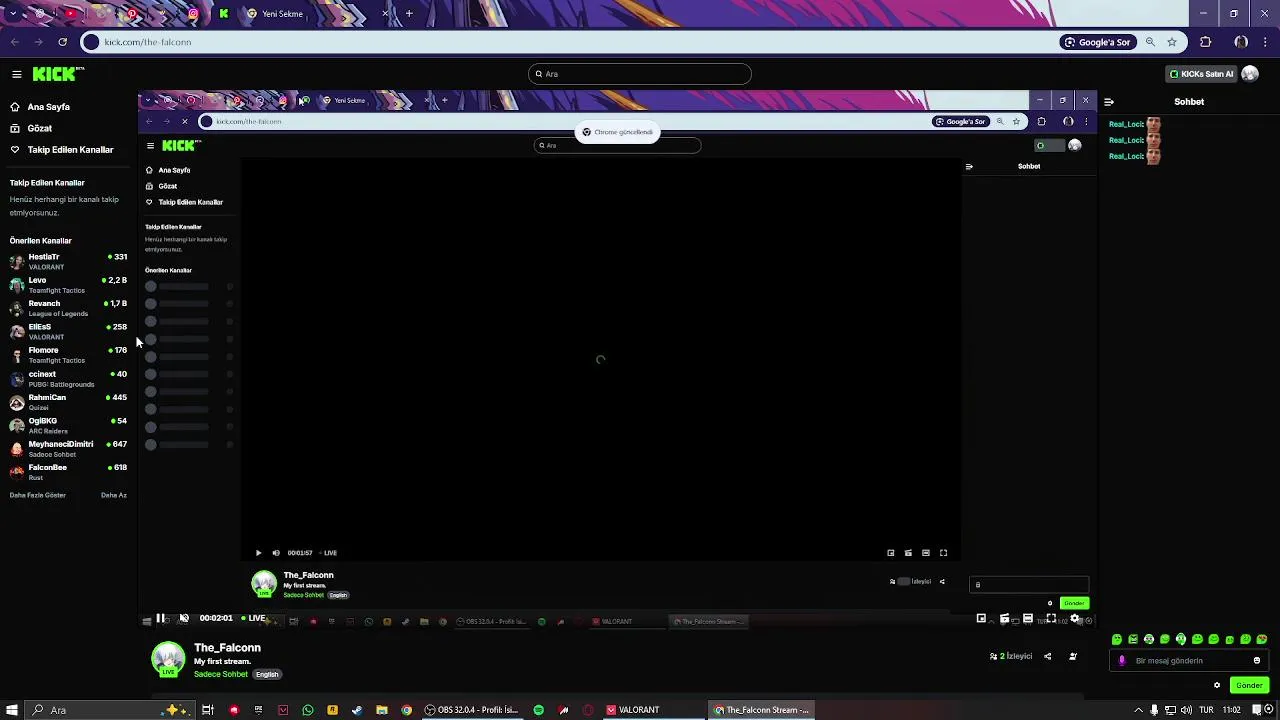
Task: Open the Revanch recommended channel
Action: 68,308
